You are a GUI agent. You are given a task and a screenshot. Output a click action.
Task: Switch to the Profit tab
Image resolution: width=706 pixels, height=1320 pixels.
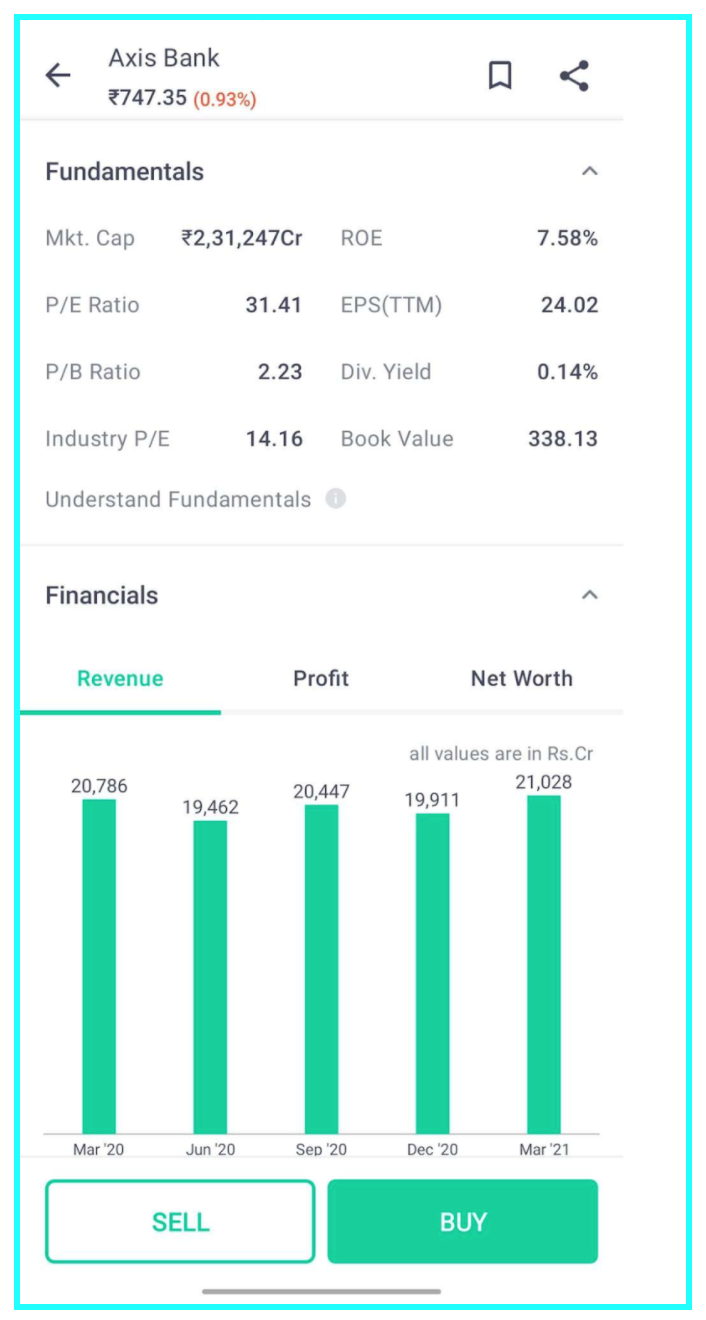click(321, 679)
